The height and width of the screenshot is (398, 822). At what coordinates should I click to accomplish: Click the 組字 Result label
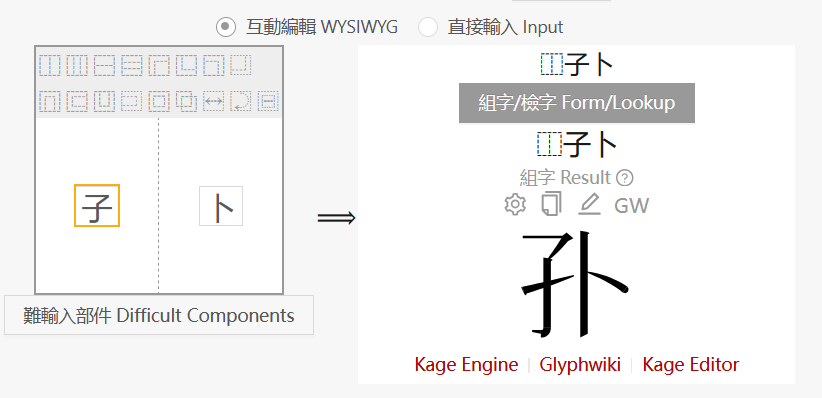coord(565,178)
